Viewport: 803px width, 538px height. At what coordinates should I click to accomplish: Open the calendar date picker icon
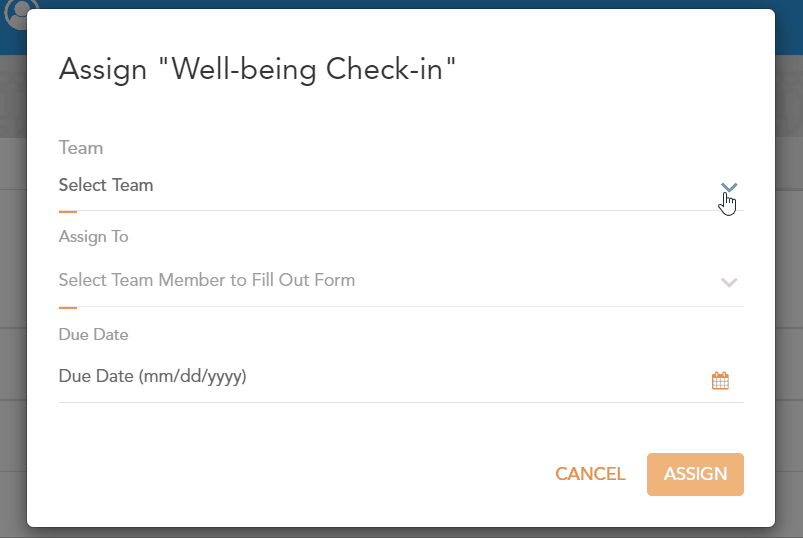(720, 380)
